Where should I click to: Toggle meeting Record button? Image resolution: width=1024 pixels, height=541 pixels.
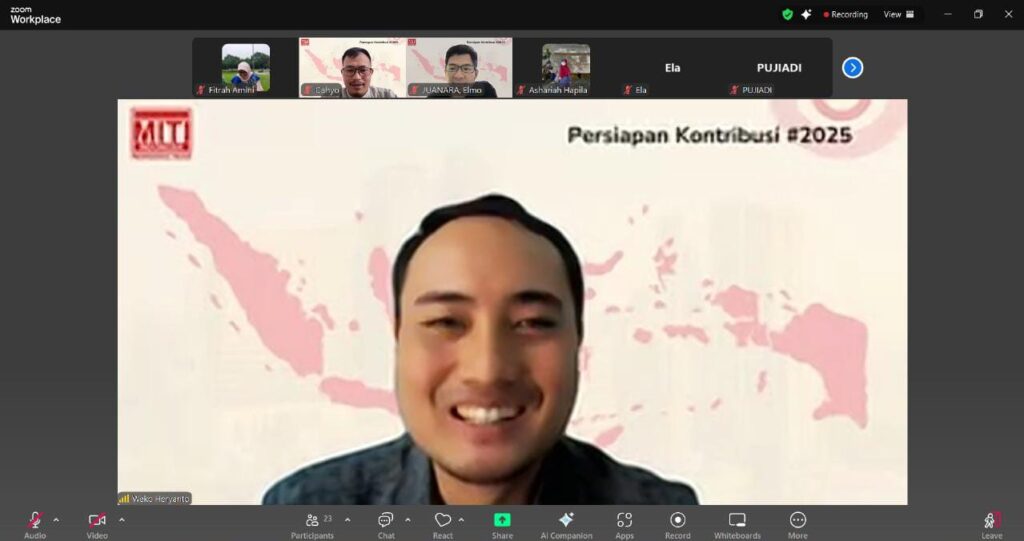tap(678, 523)
